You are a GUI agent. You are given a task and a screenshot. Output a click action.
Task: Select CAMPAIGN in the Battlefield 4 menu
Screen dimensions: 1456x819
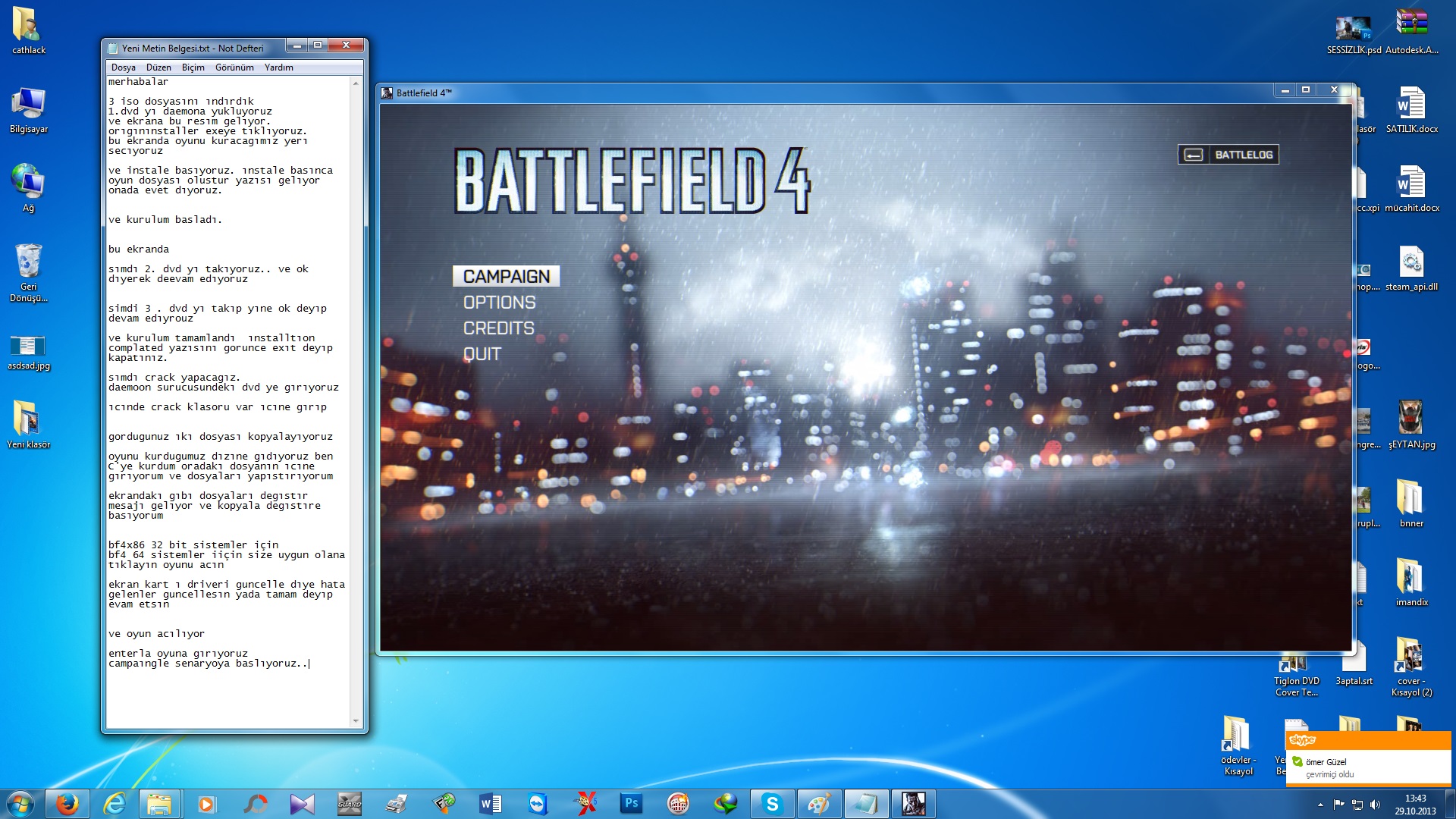pos(506,277)
